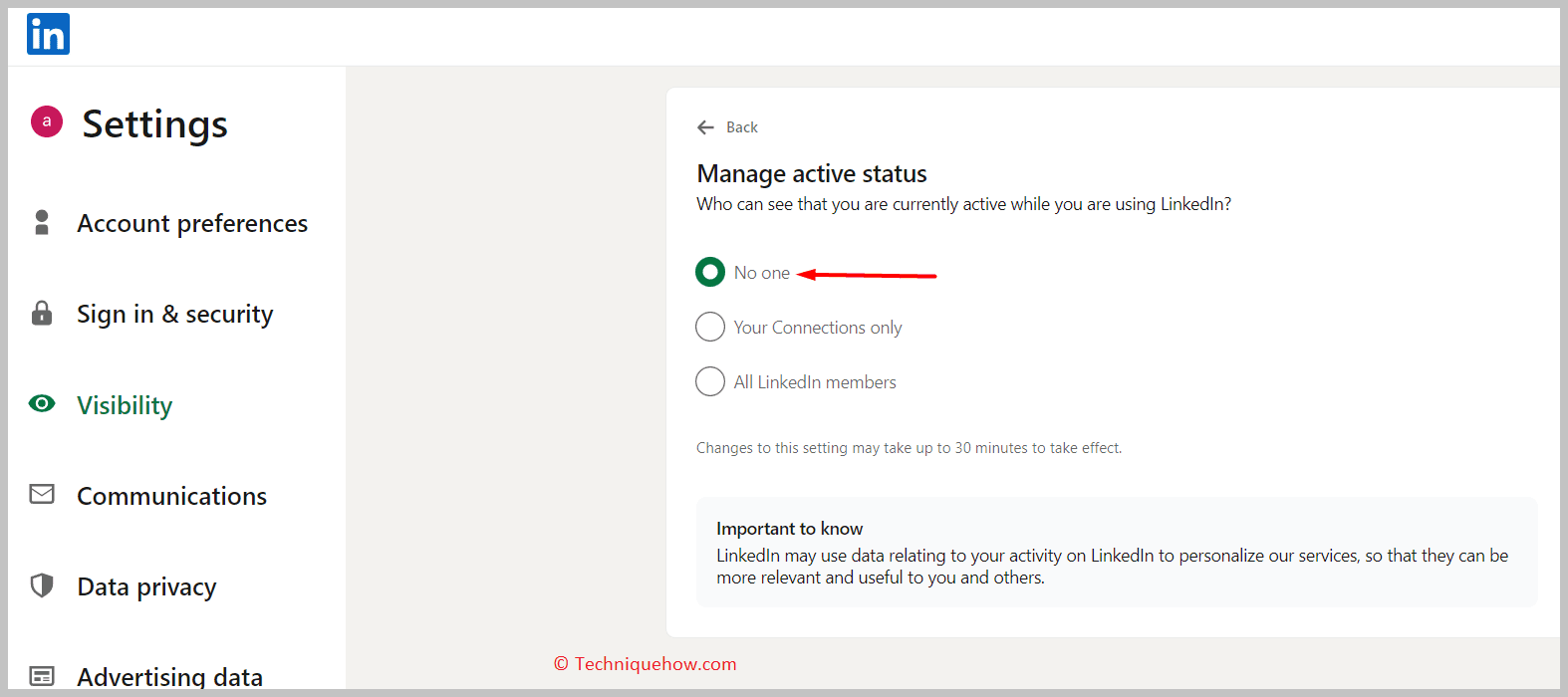Screen dimensions: 1568x697
Task: Click the Manage active status heading
Action: [x=812, y=173]
